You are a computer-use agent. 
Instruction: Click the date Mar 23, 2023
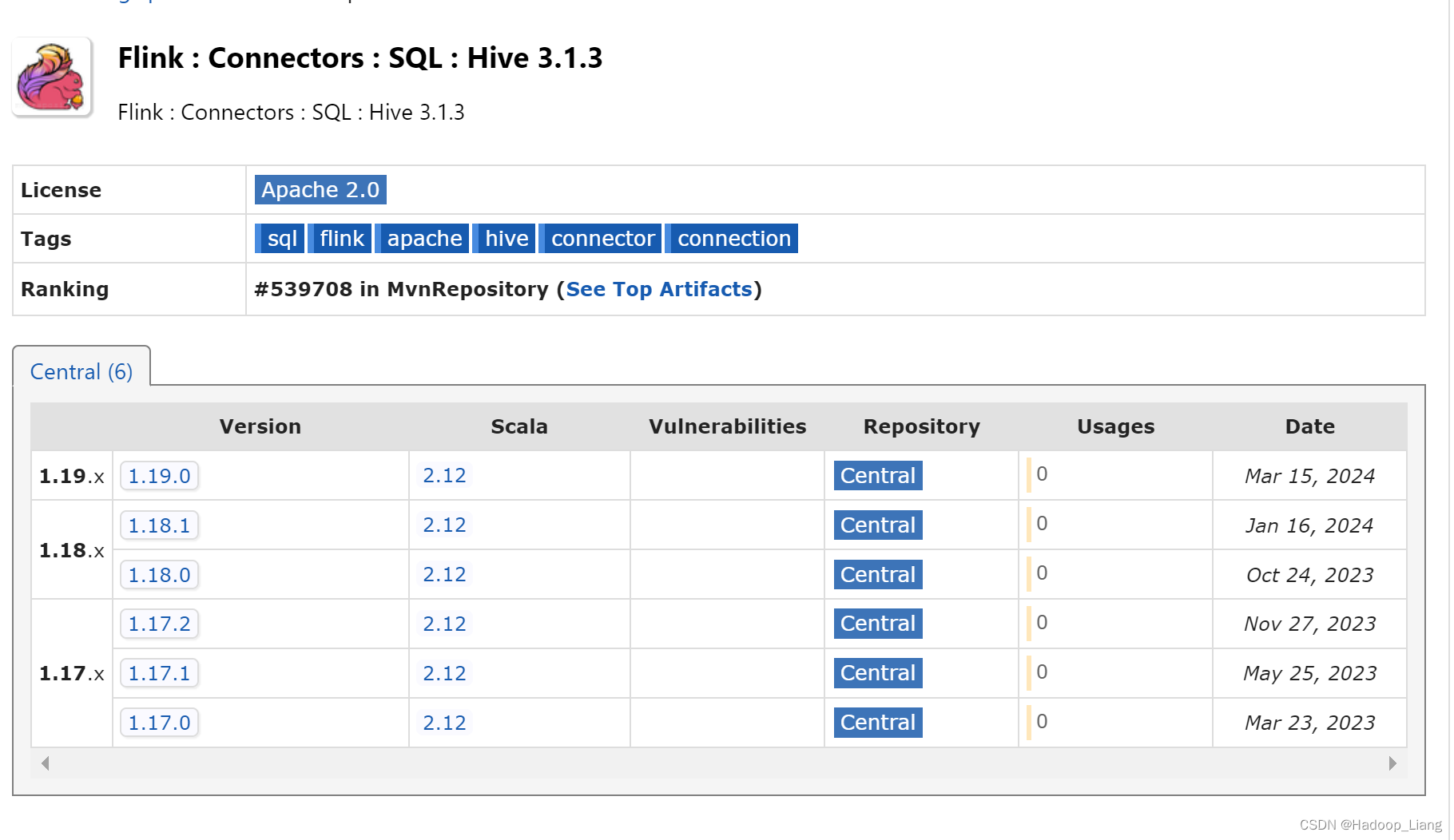pos(1310,723)
